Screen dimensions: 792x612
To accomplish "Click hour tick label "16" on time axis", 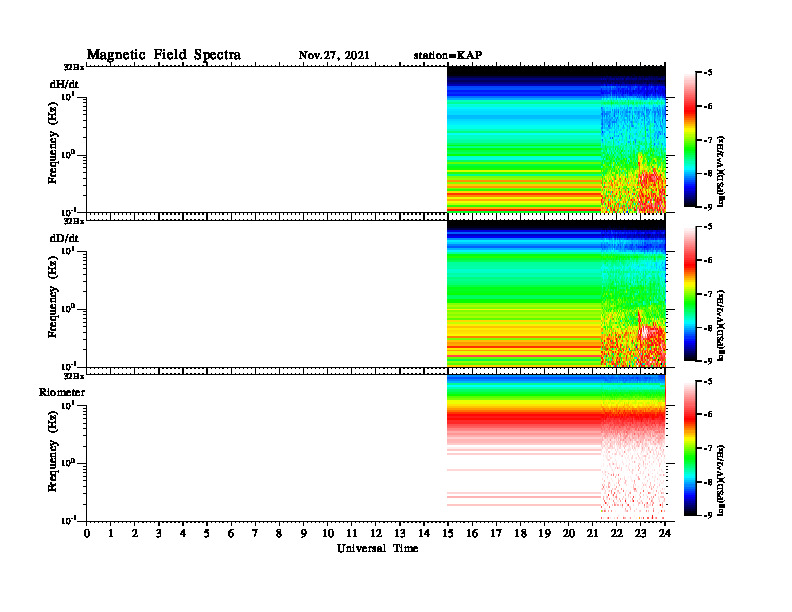I will point(472,534).
